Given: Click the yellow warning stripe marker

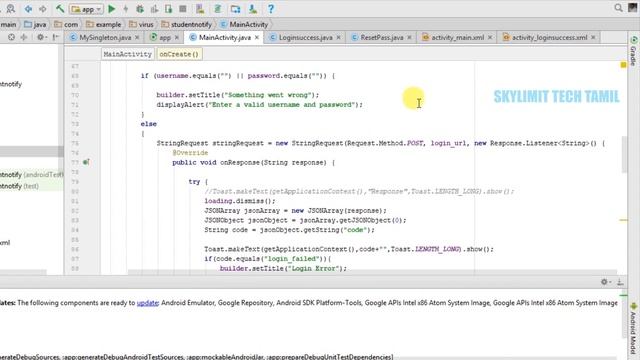Looking at the screenshot, I should point(623,220).
